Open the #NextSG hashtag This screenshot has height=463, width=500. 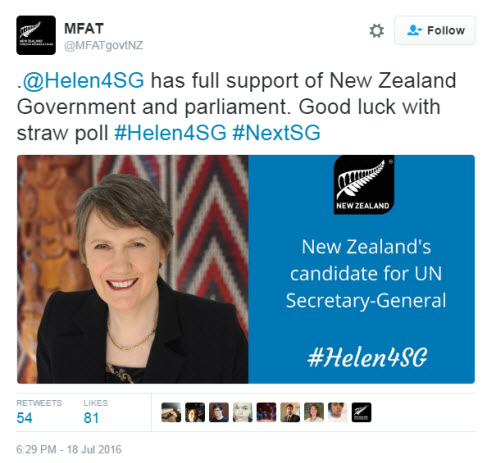pos(276,133)
